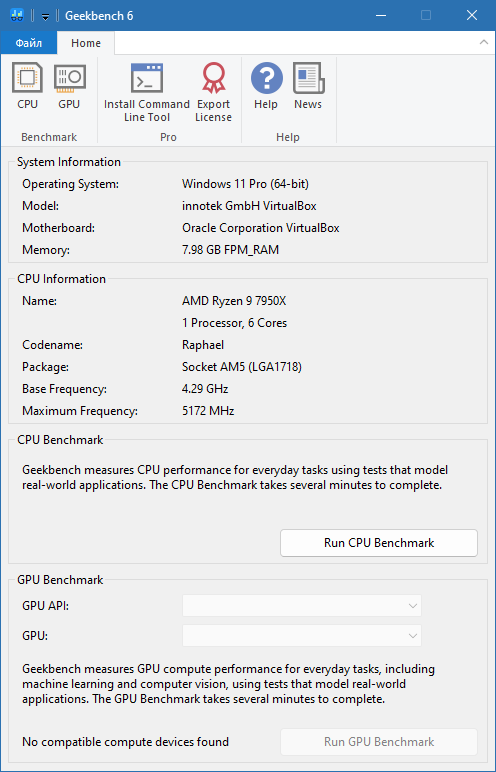Open the Help ribbon icon

tap(266, 87)
